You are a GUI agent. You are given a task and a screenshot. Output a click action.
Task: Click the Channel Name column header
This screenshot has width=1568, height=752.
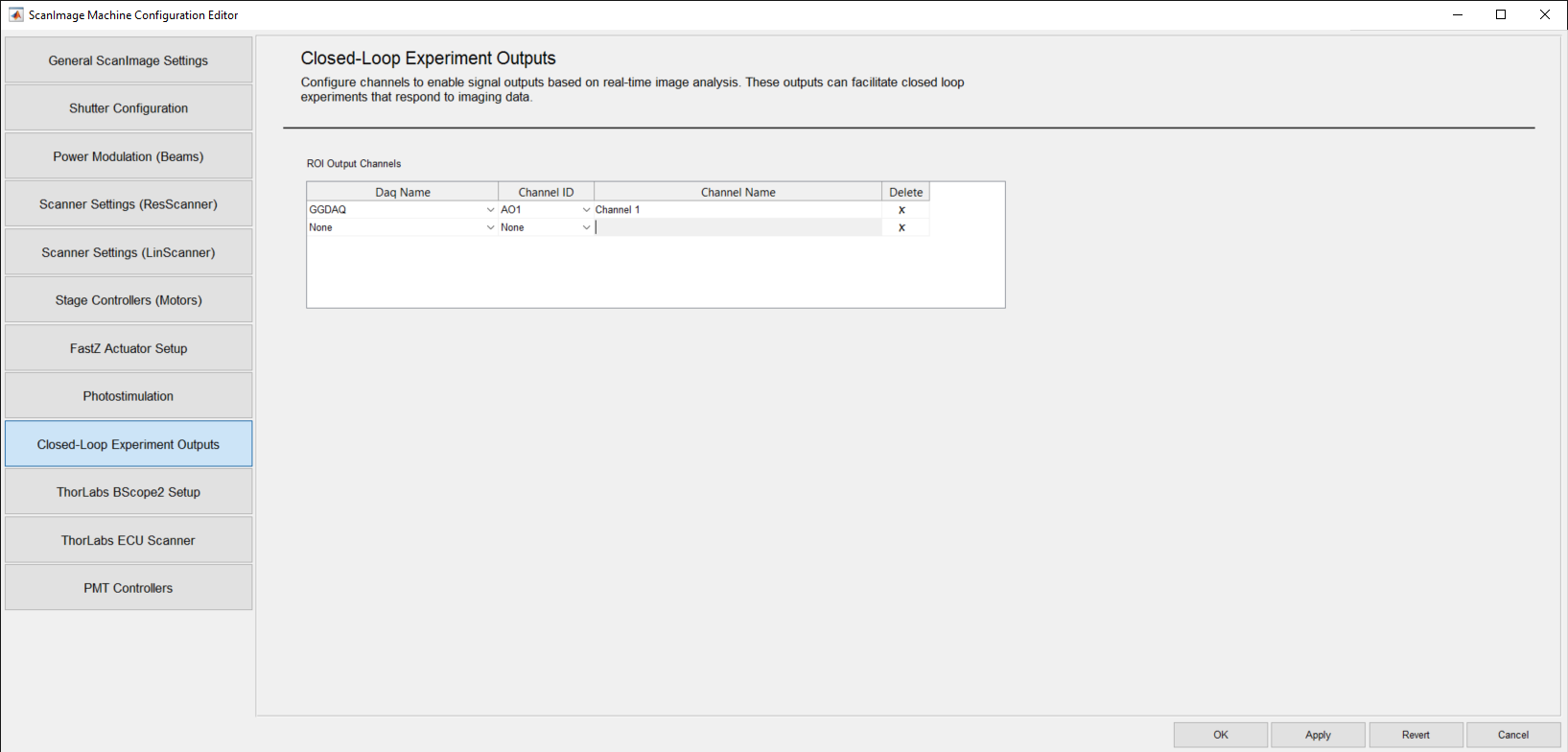tap(737, 192)
